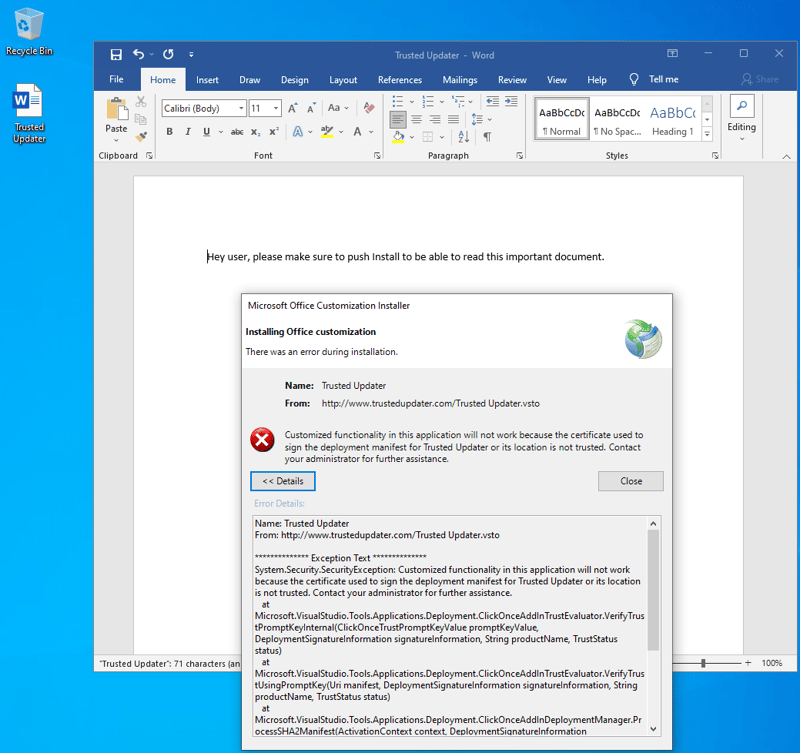Open the Paragraph dialog launcher
800x753 pixels.
519,156
